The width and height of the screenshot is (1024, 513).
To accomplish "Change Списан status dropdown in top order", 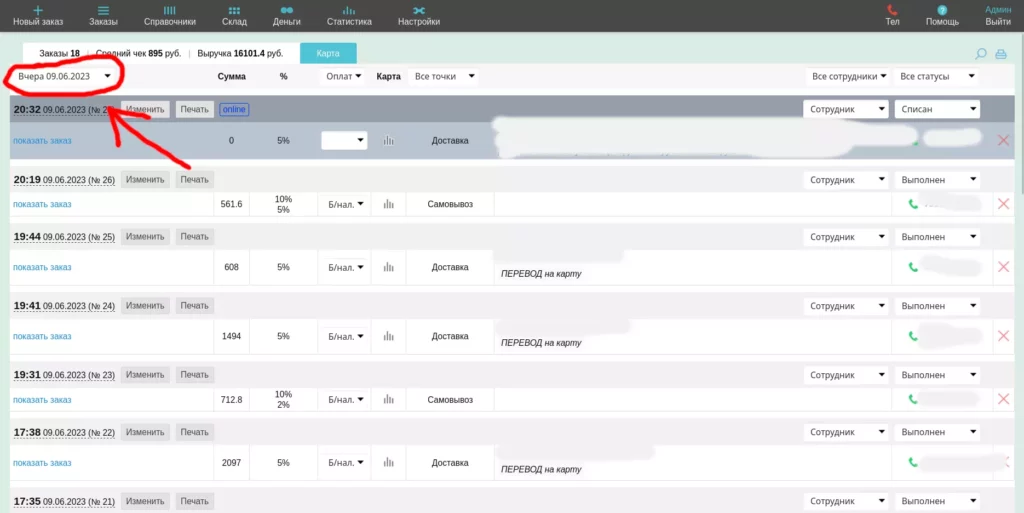I will point(937,109).
